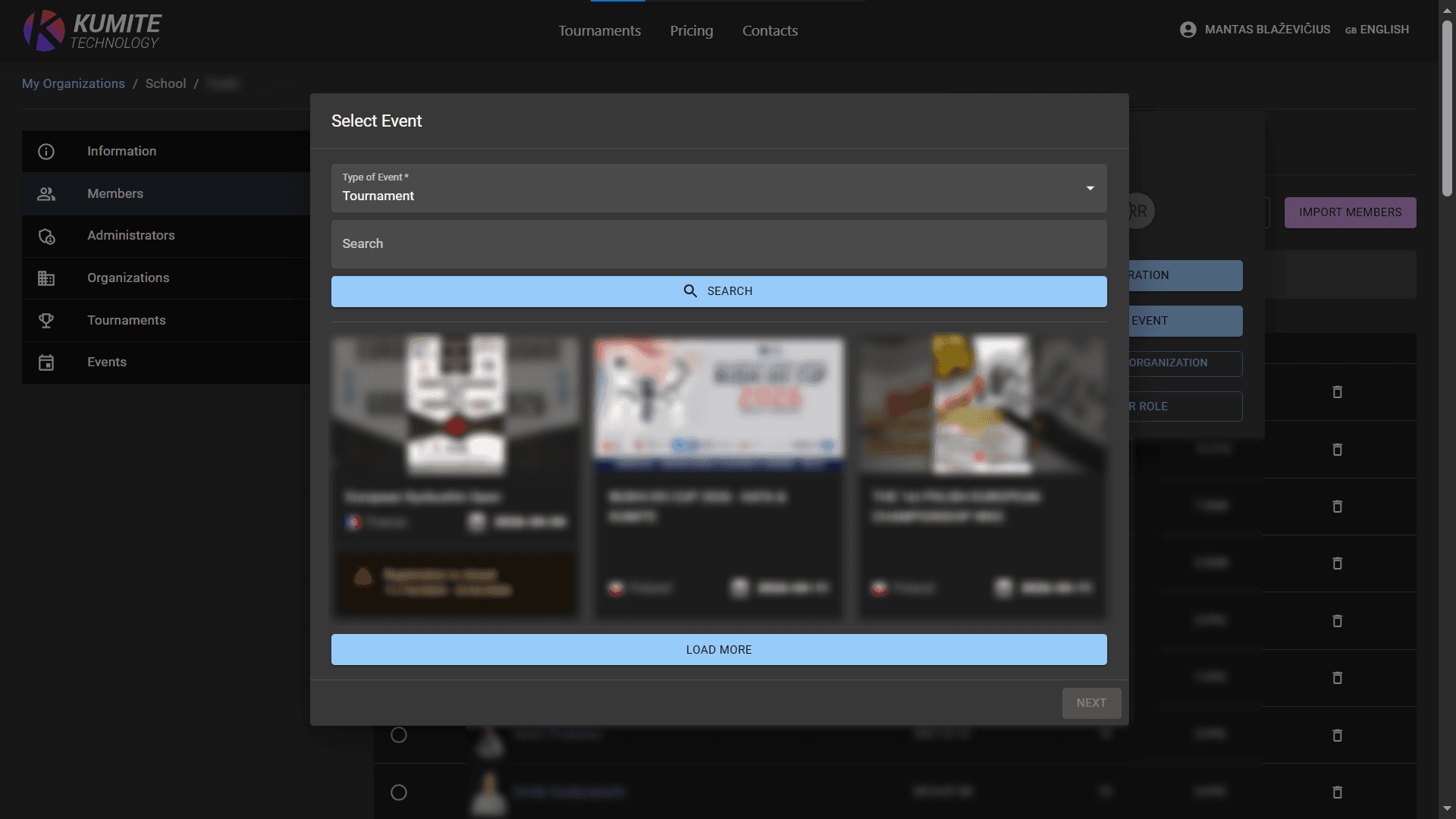Open the Pricing menu item
The image size is (1456, 819).
click(x=691, y=31)
